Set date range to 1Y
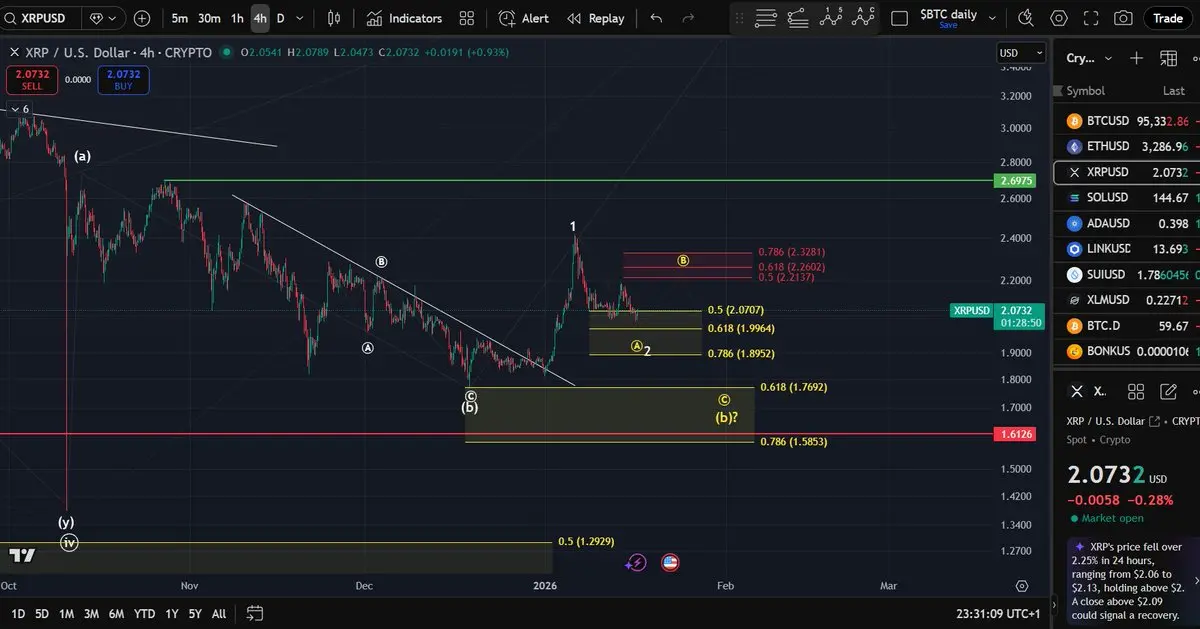Viewport: 1200px width, 629px height. [x=172, y=613]
